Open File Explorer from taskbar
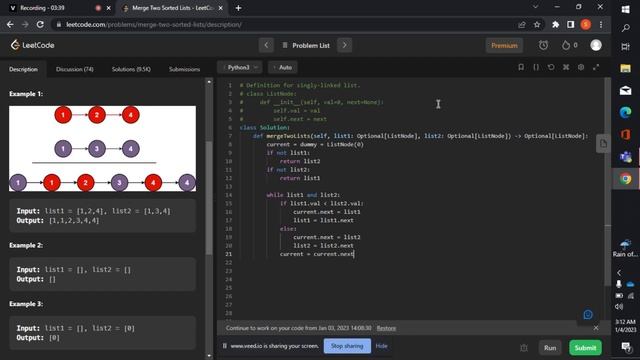Screen dimensions: 640x360 point(625,68)
